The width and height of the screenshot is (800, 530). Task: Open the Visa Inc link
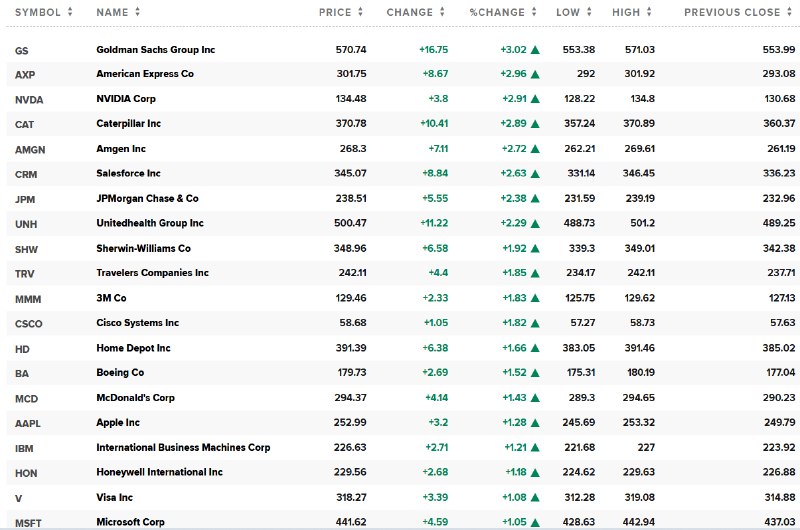pyautogui.click(x=114, y=497)
